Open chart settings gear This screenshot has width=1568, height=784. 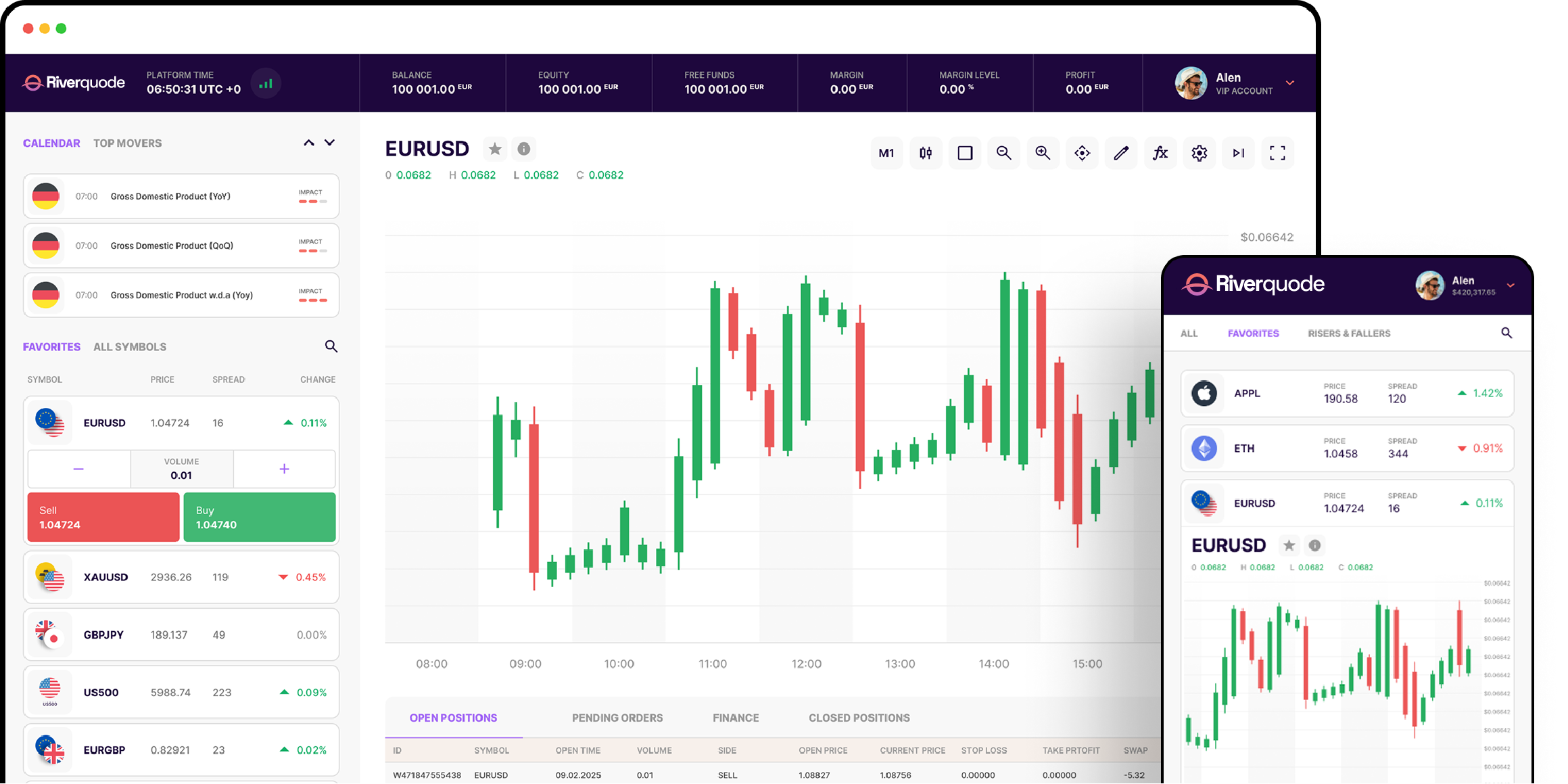[x=1199, y=154]
